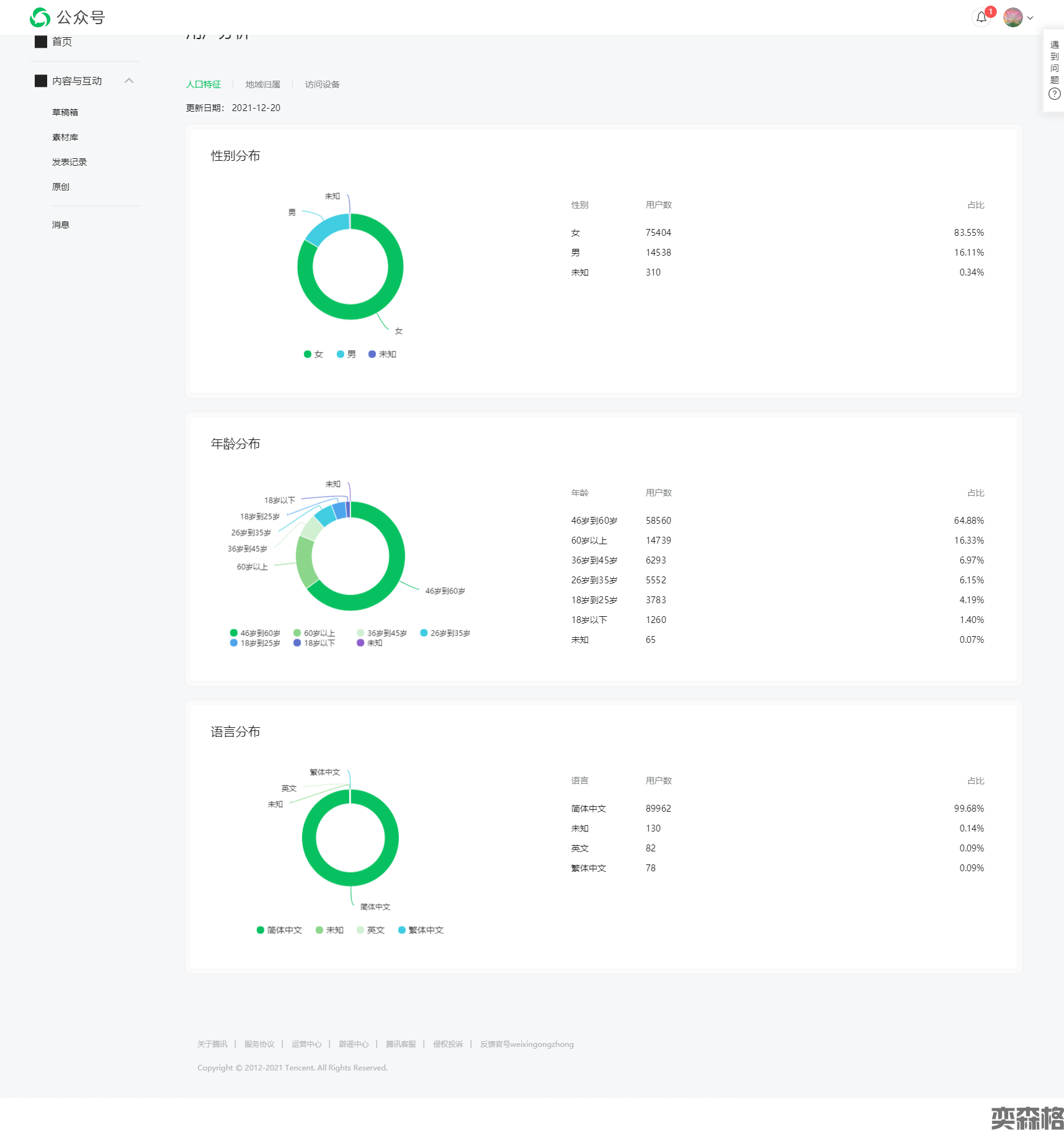Open the 素材库 sidebar item

pyautogui.click(x=65, y=137)
